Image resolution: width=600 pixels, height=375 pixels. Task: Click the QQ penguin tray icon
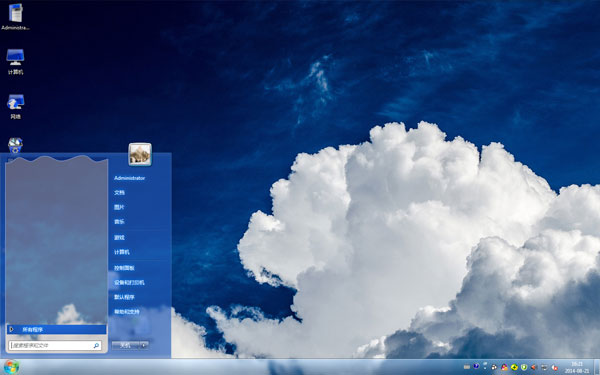tap(494, 367)
